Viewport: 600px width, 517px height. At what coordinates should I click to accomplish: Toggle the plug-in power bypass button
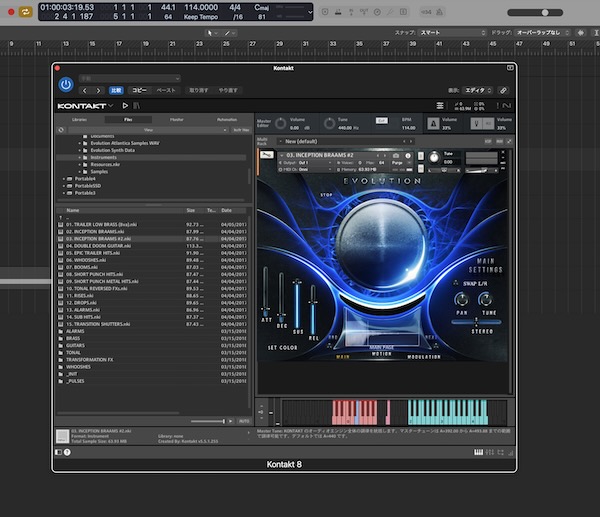coord(66,85)
